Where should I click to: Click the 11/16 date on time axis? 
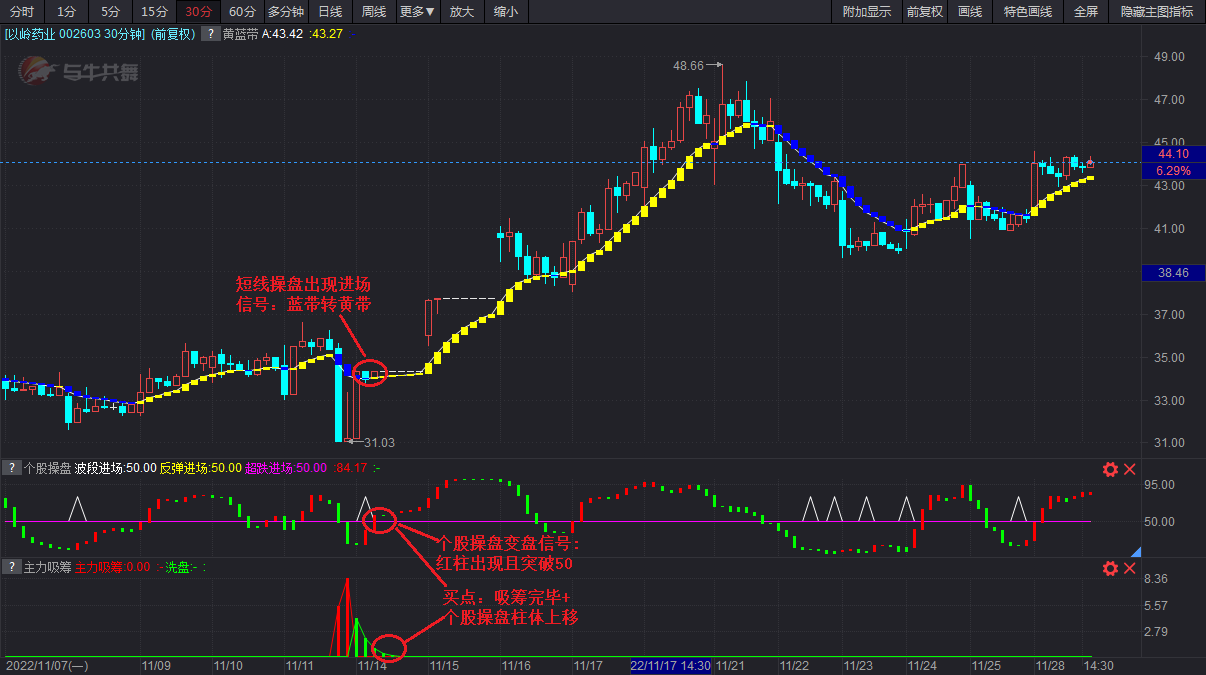tap(516, 665)
